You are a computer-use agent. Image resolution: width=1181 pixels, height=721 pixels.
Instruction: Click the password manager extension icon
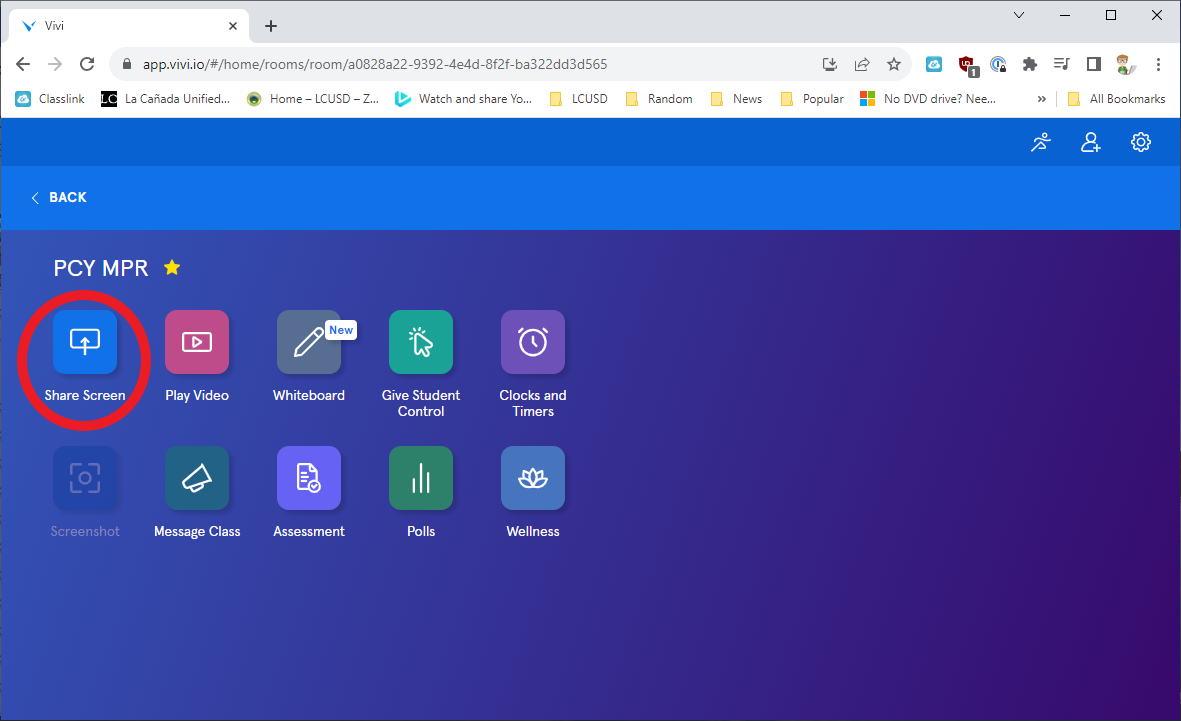(998, 64)
